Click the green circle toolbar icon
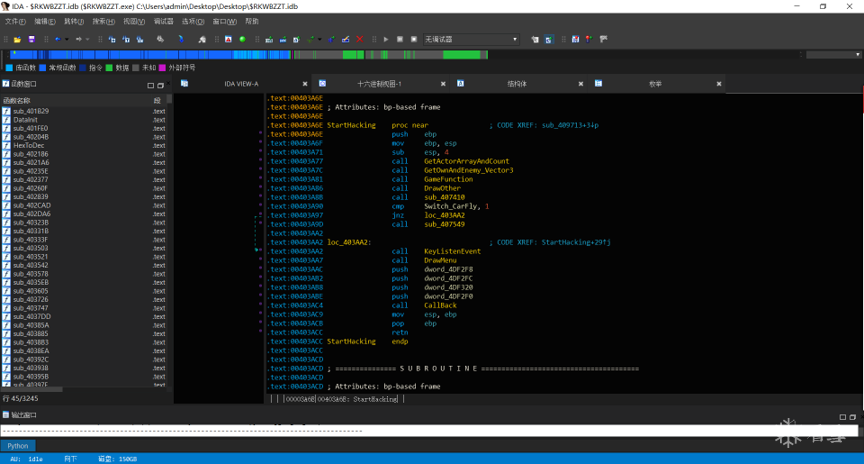Screen dimensions: 864x464 [x=242, y=40]
